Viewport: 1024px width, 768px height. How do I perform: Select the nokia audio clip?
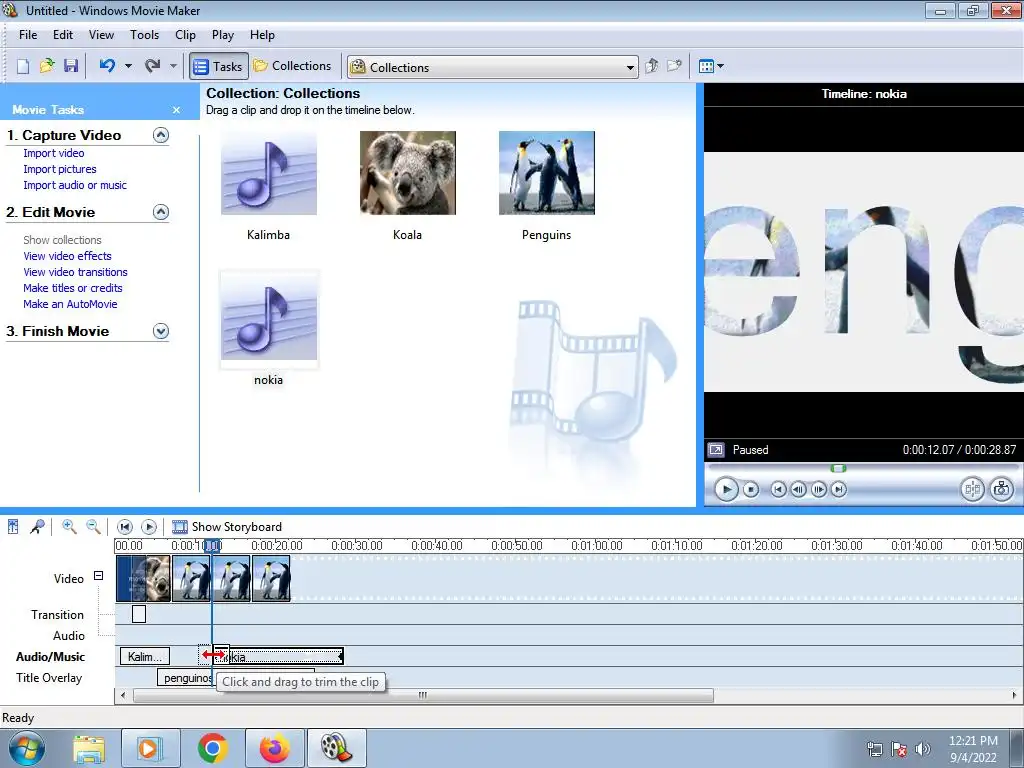(x=268, y=318)
